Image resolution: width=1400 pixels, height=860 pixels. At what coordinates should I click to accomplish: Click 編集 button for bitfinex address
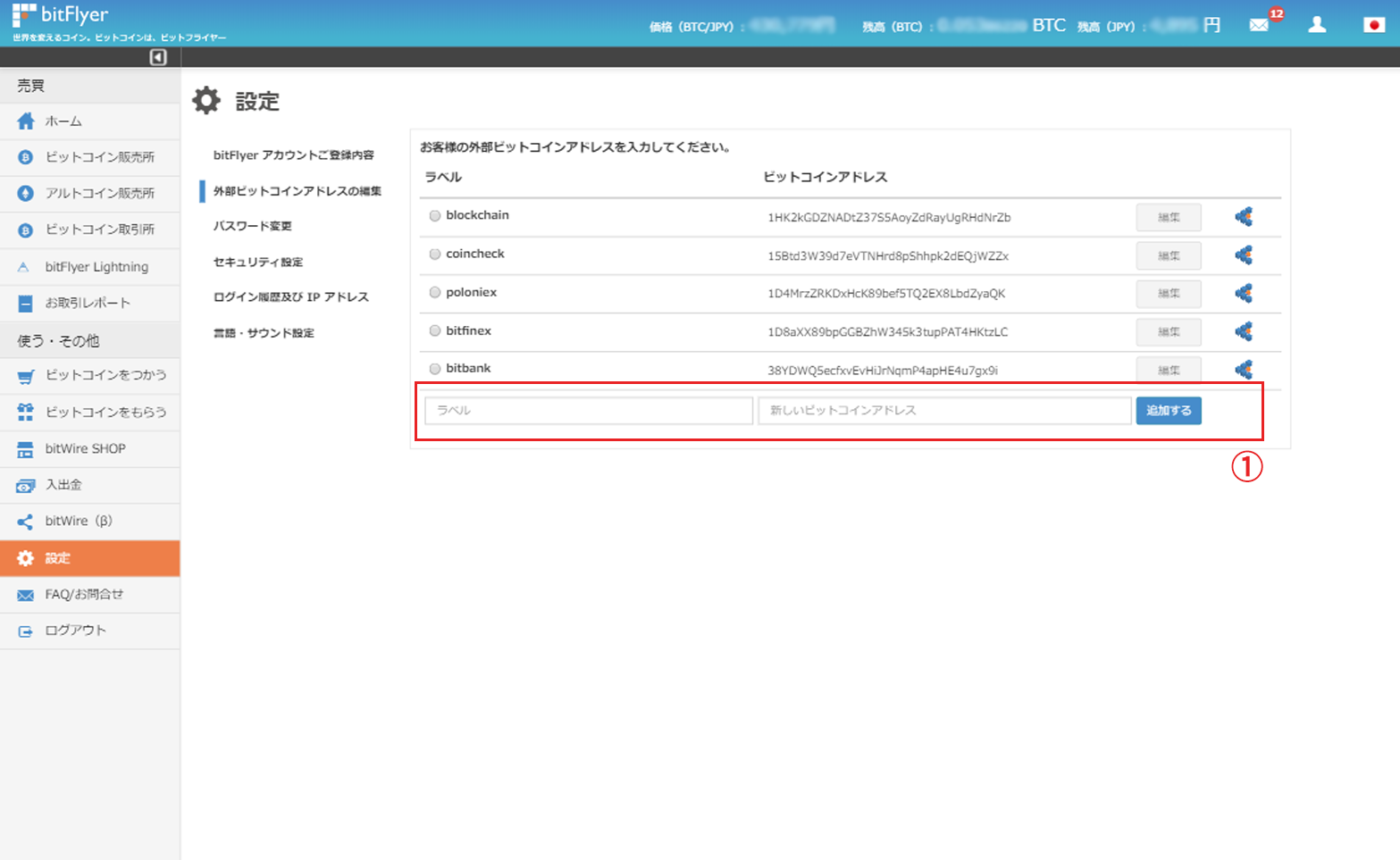coord(1169,331)
